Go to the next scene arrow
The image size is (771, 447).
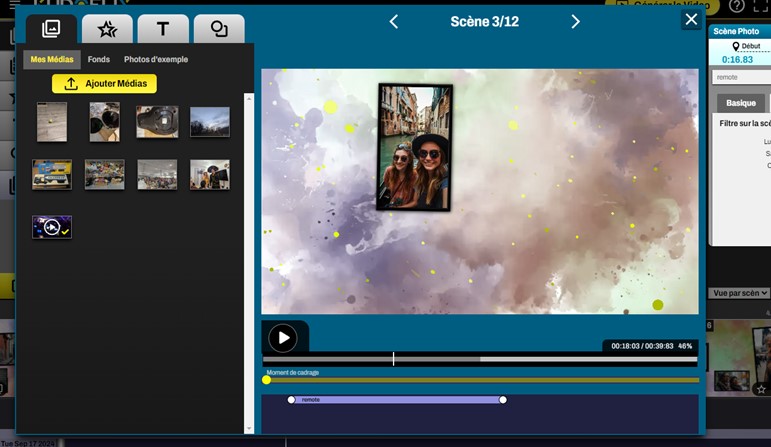coord(575,21)
